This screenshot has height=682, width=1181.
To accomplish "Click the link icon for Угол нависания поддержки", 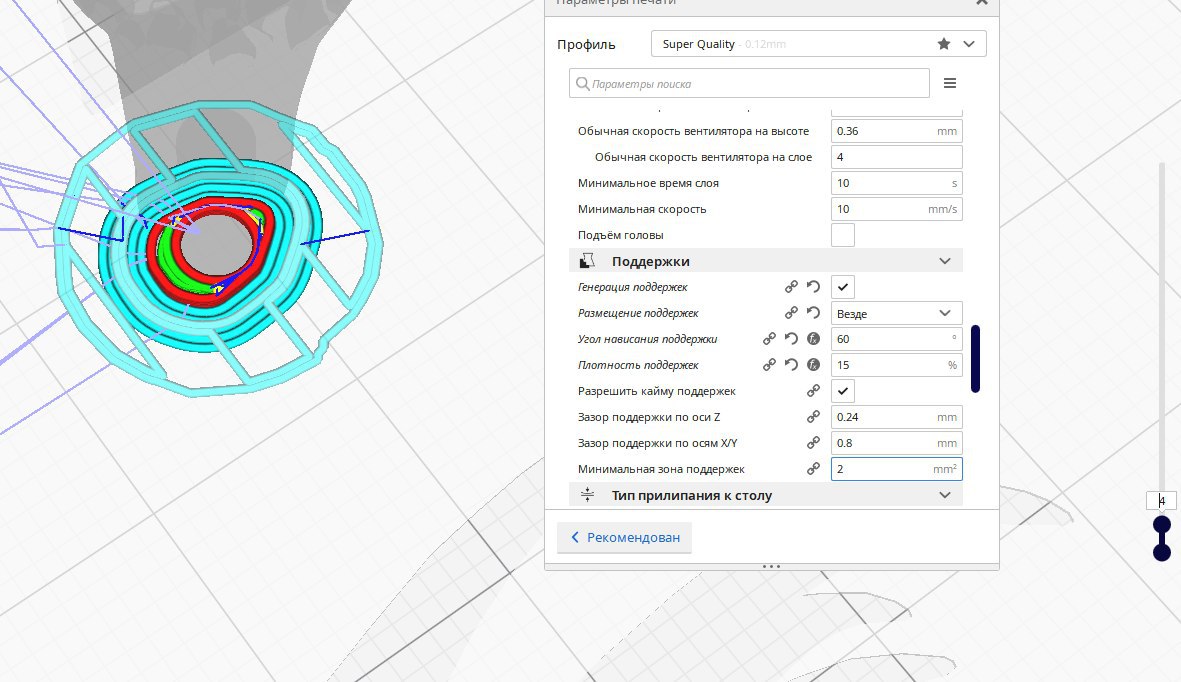I will [769, 339].
